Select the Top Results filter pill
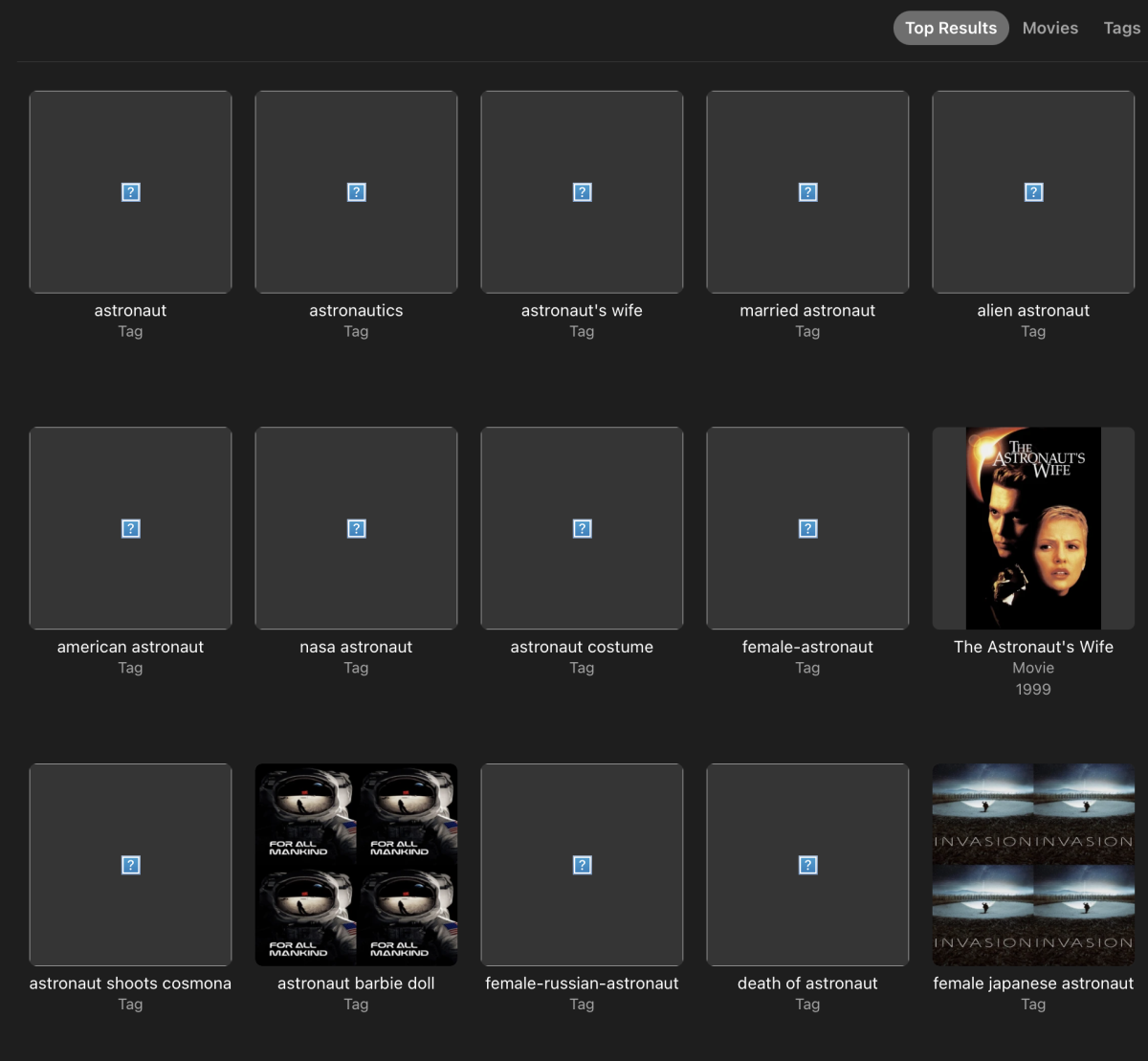 tap(950, 28)
